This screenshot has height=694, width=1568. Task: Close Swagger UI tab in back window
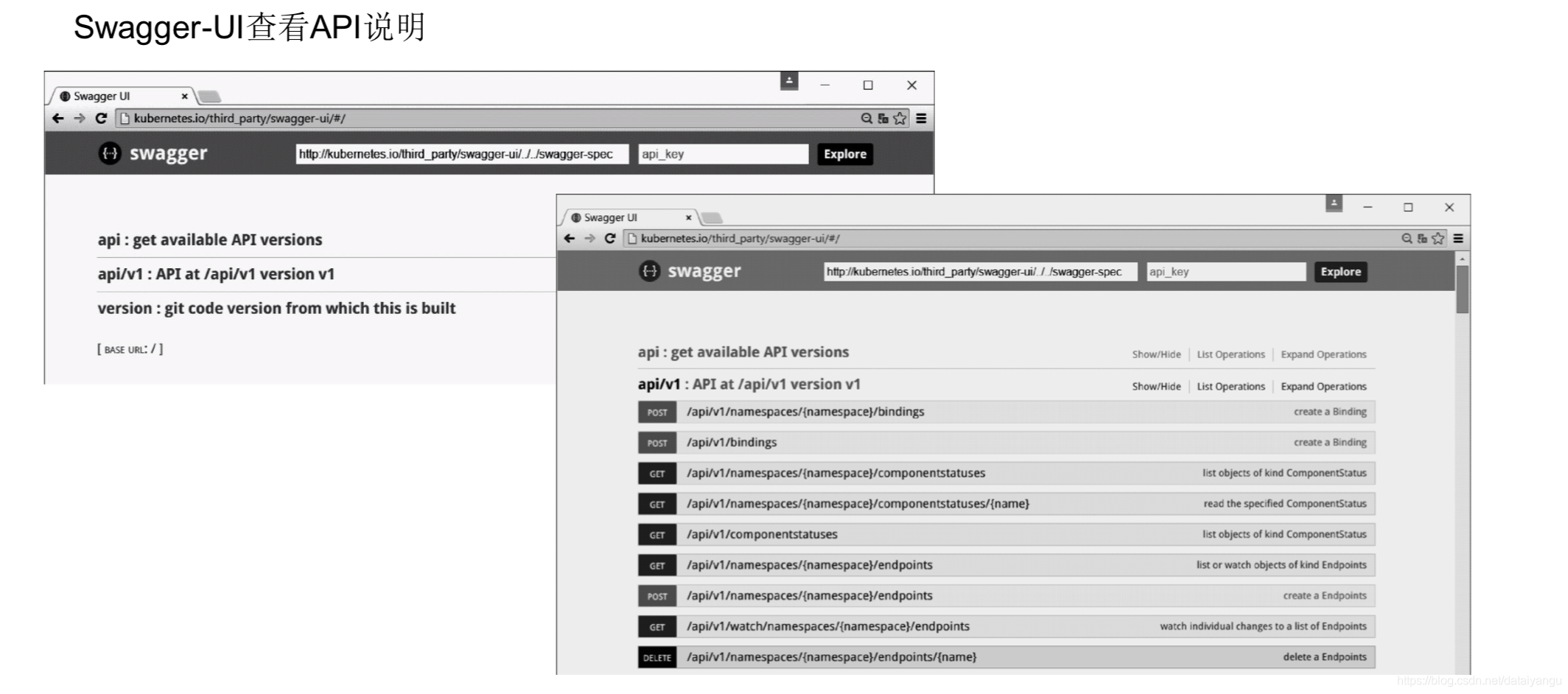coord(184,97)
